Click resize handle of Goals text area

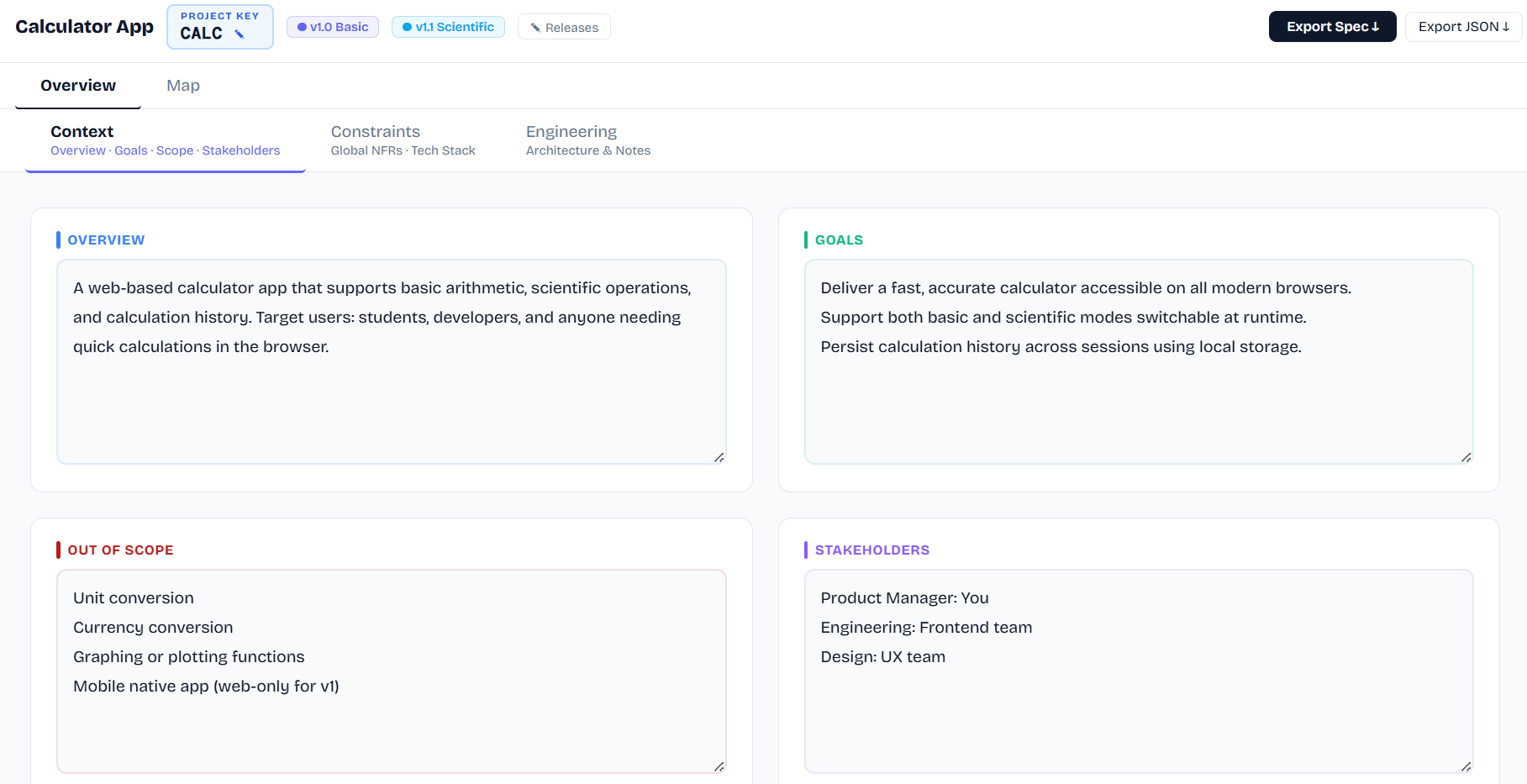pos(1466,457)
